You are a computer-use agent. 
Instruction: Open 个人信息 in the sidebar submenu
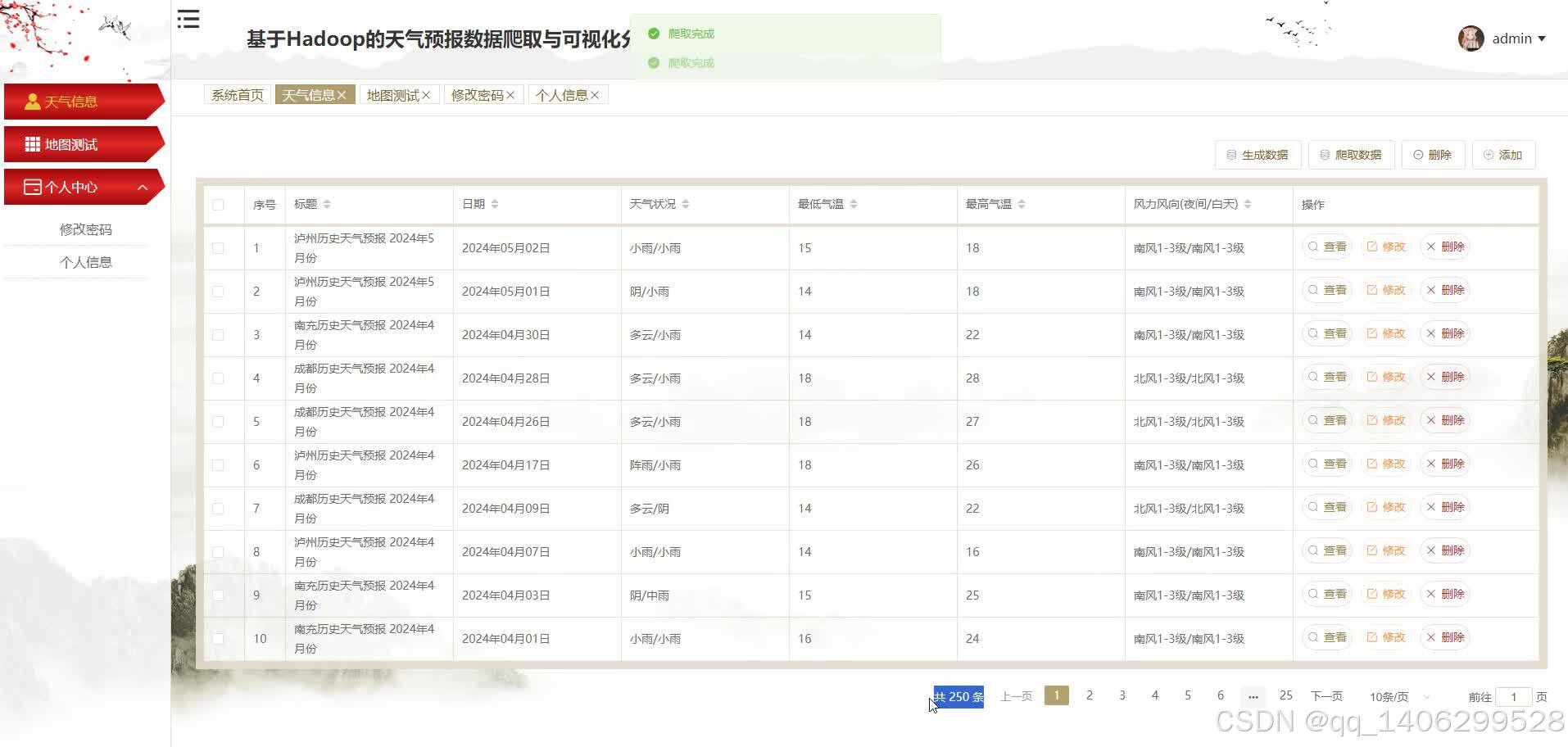click(86, 262)
